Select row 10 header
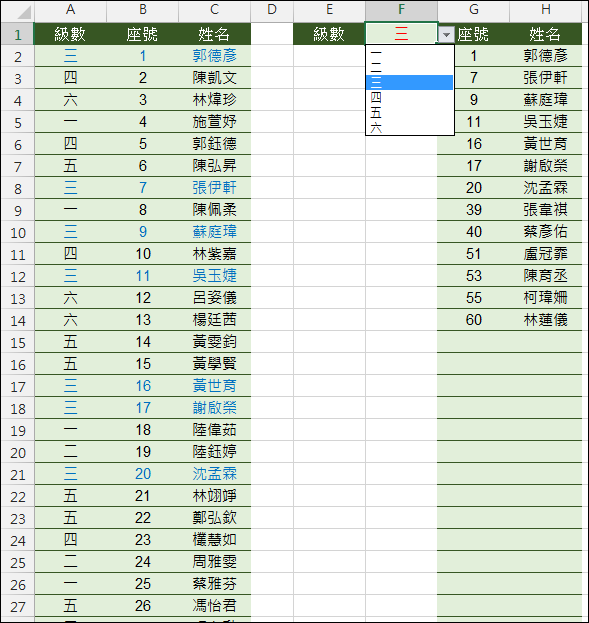The width and height of the screenshot is (589, 623). tap(18, 232)
